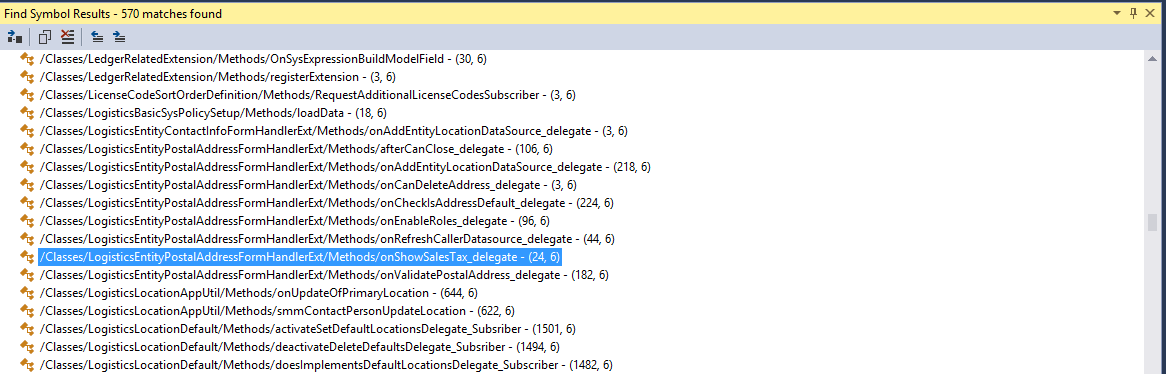The width and height of the screenshot is (1166, 374).
Task: Click icon beside smmContactPersonUpdateLocation result
Action: pos(28,311)
